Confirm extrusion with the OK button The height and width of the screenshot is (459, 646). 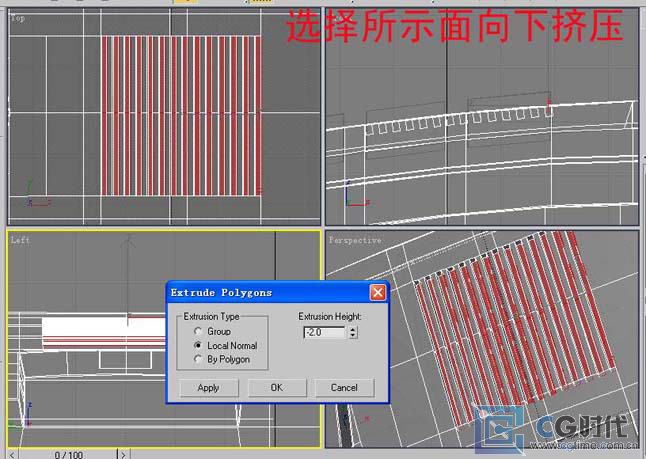click(x=277, y=388)
